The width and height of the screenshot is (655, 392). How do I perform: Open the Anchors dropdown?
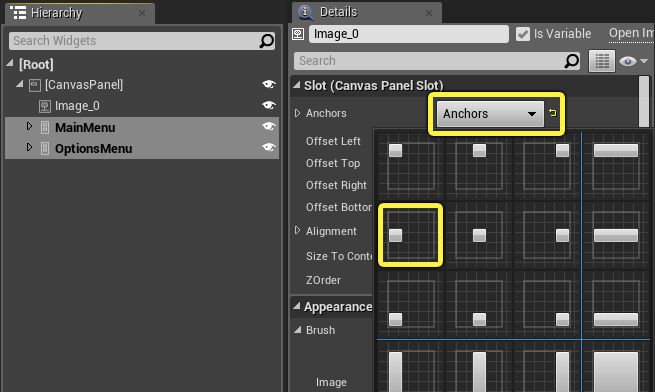490,113
